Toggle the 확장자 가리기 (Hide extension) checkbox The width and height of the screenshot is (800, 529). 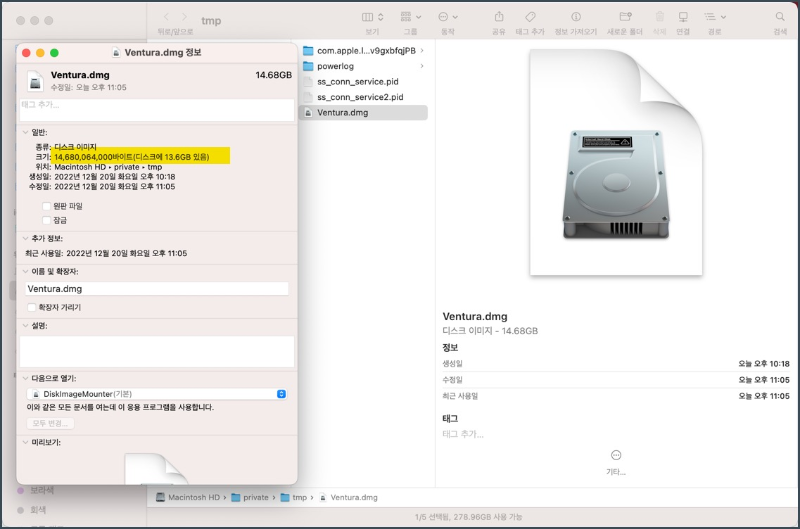[32, 307]
